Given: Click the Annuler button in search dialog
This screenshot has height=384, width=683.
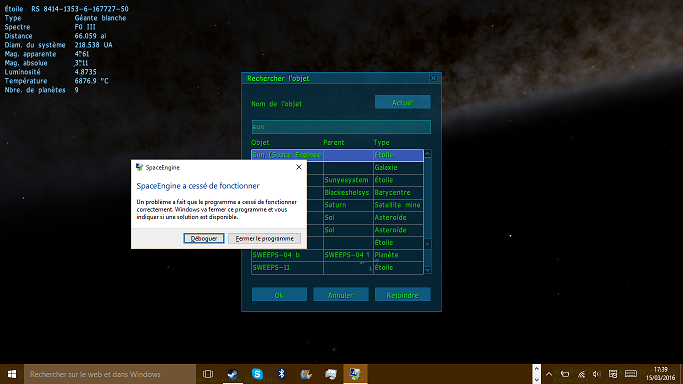Looking at the screenshot, I should [341, 295].
